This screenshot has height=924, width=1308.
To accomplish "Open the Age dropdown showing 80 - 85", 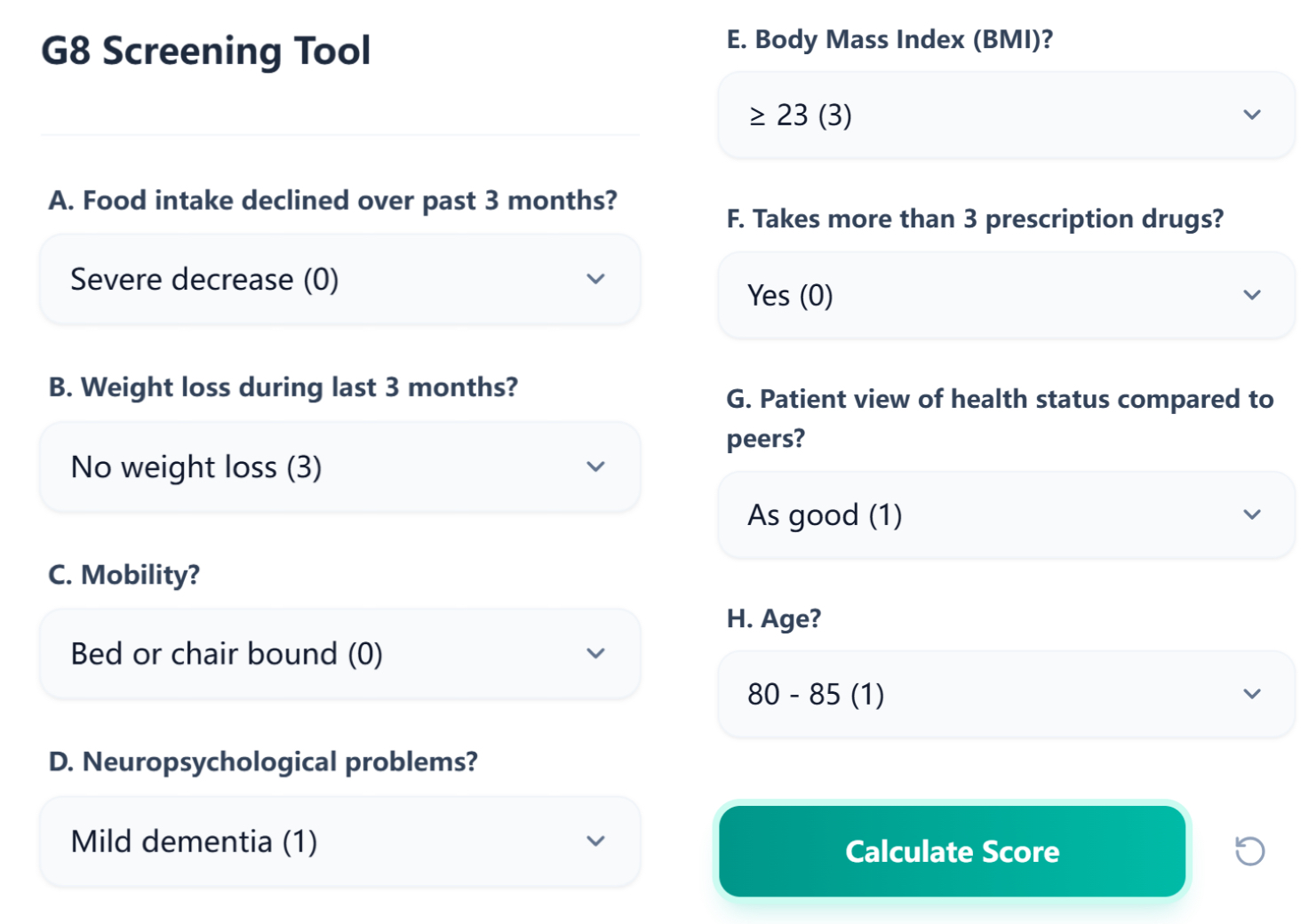I will [1005, 694].
